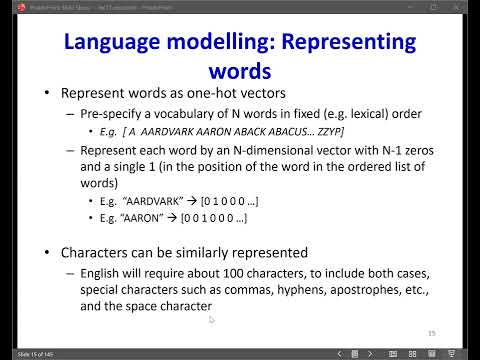Start Slide Show presentation icon
This screenshot has height=360, width=480.
[x=451, y=354]
